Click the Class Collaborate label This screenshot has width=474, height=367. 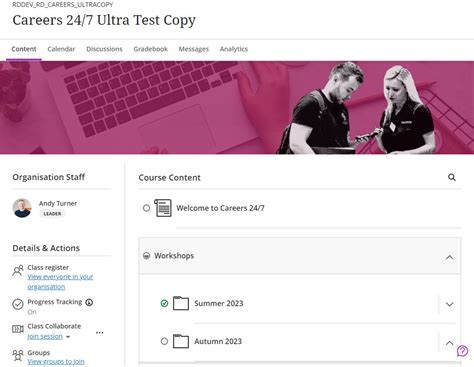click(54, 326)
